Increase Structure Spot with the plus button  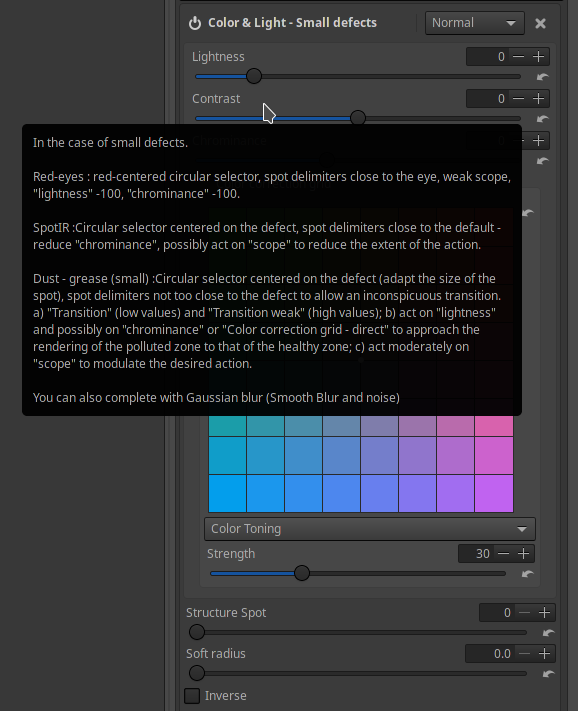coord(544,613)
